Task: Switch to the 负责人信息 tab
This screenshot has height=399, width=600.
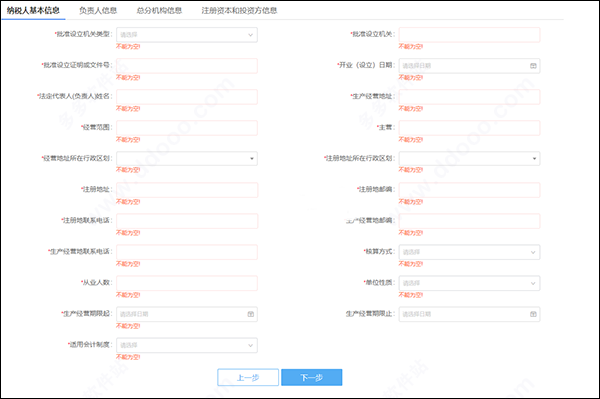Action: tap(98, 11)
